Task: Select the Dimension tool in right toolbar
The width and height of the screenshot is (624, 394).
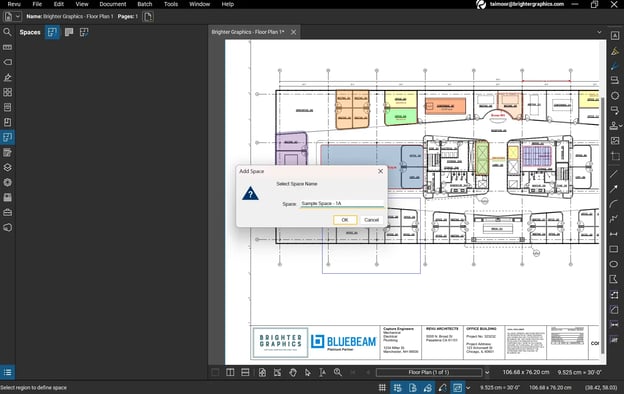Action: [614, 234]
